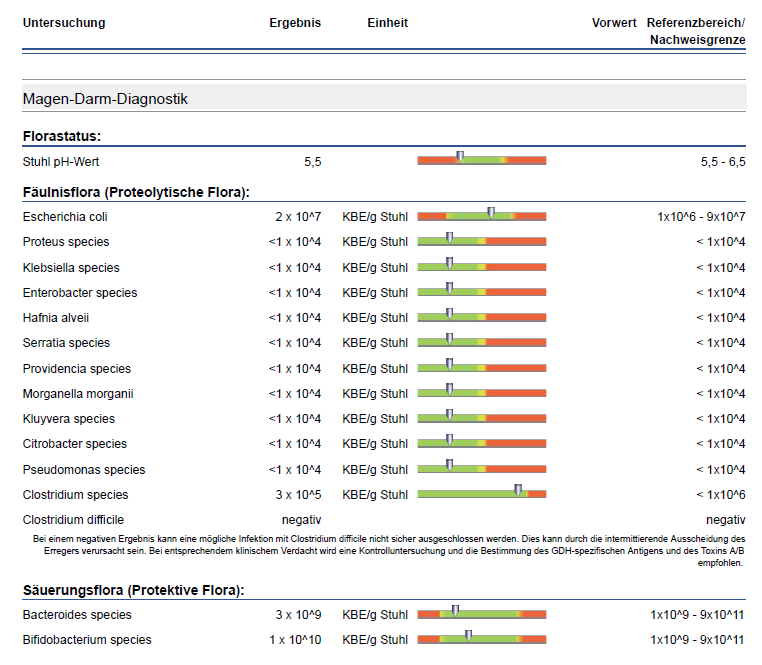Click the Ergebnis column header
Image resolution: width=762 pixels, height=665 pixels.
click(295, 23)
